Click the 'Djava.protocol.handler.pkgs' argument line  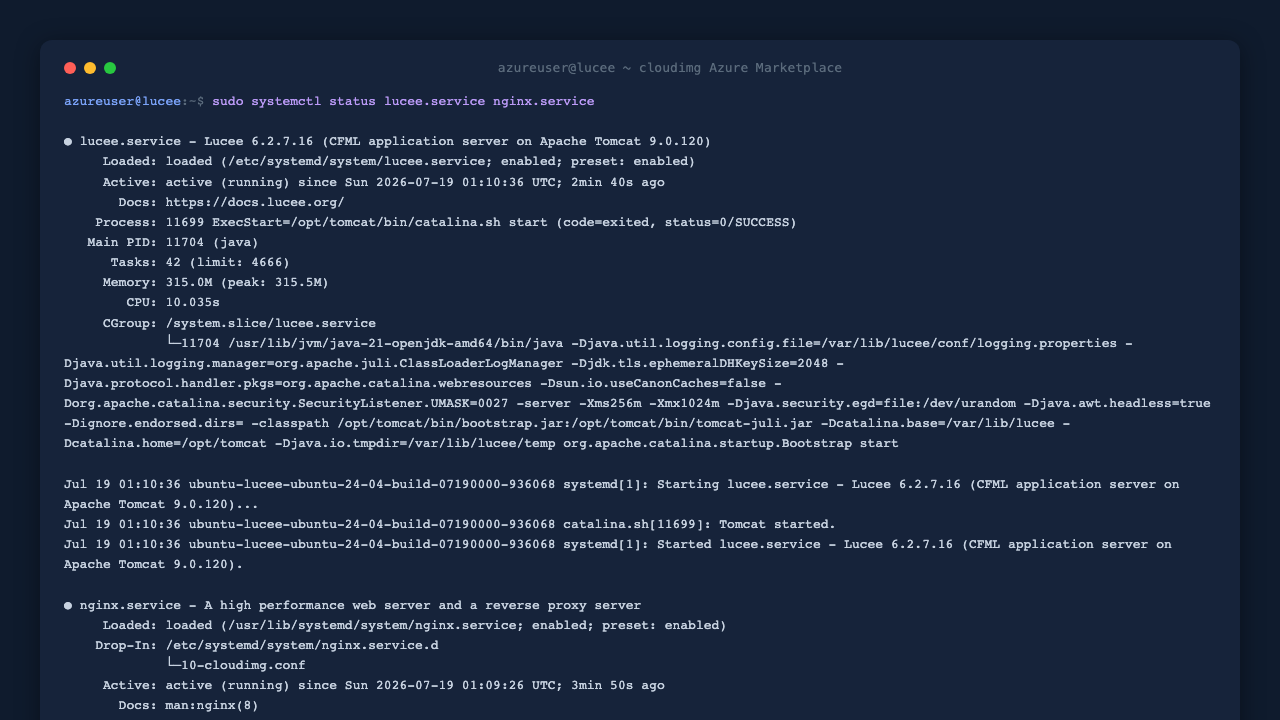423,383
